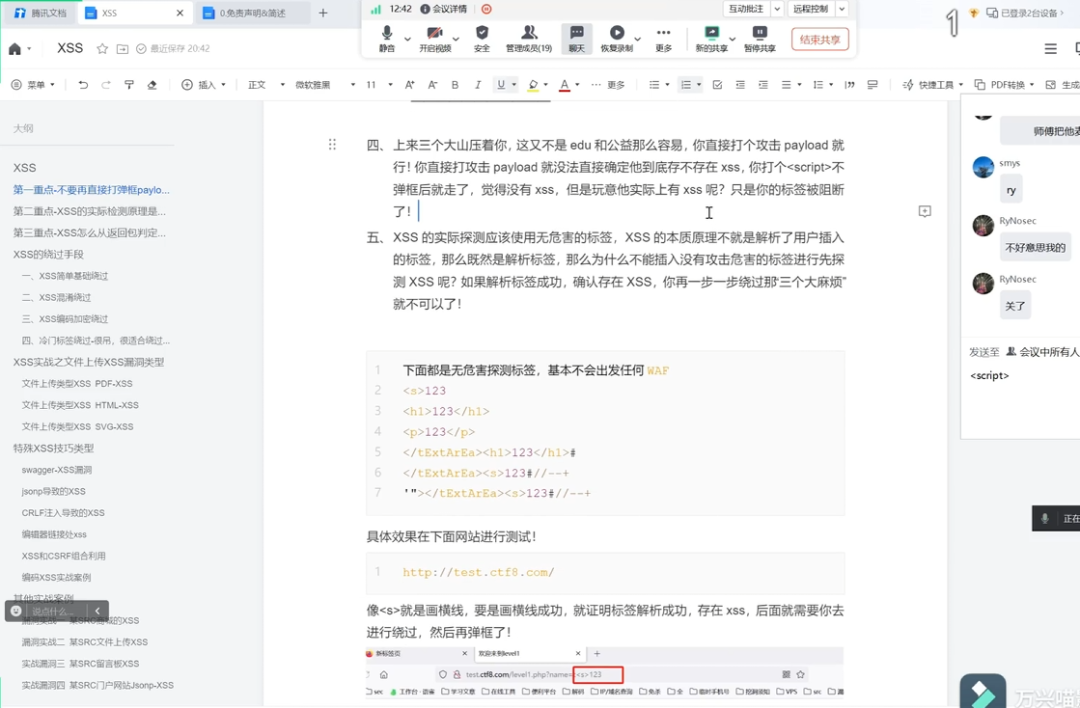Start 新的共享 new screen share

[712, 39]
